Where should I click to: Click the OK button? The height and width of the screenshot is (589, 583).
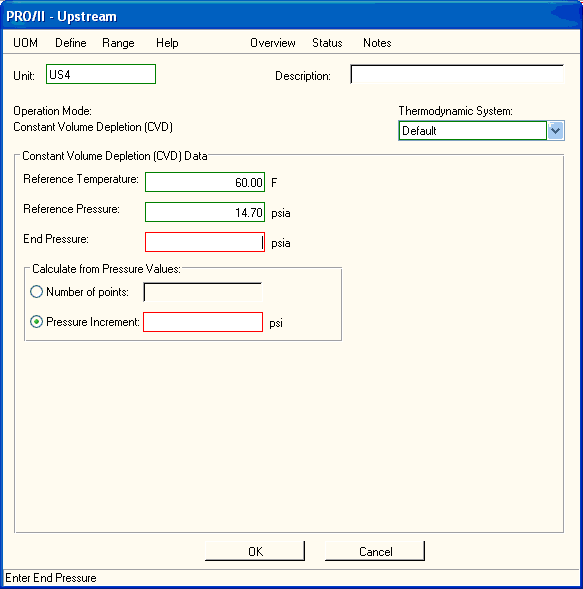(x=255, y=551)
